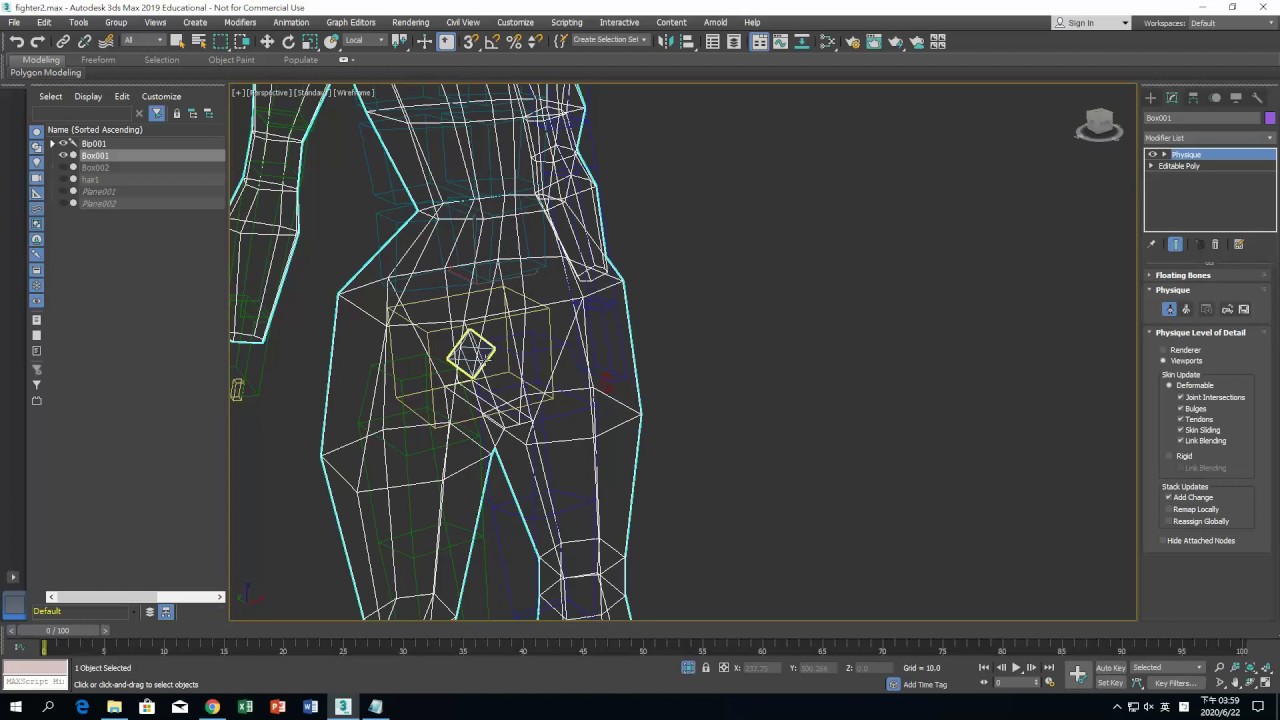This screenshot has height=720, width=1280.
Task: Toggle eye visibility of Physique modifier
Action: click(1152, 155)
